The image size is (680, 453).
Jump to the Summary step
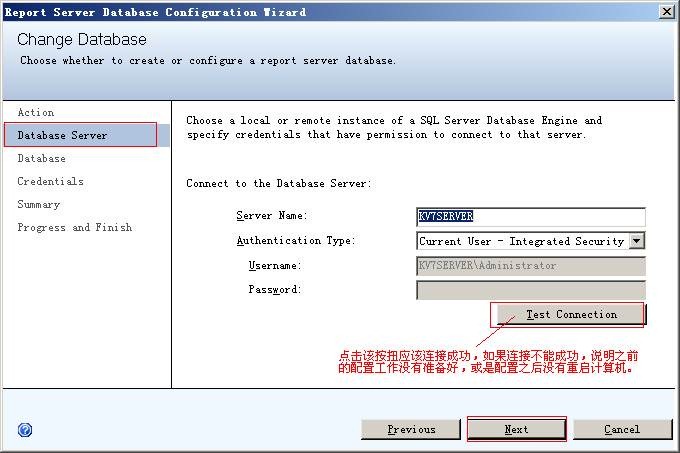[39, 205]
